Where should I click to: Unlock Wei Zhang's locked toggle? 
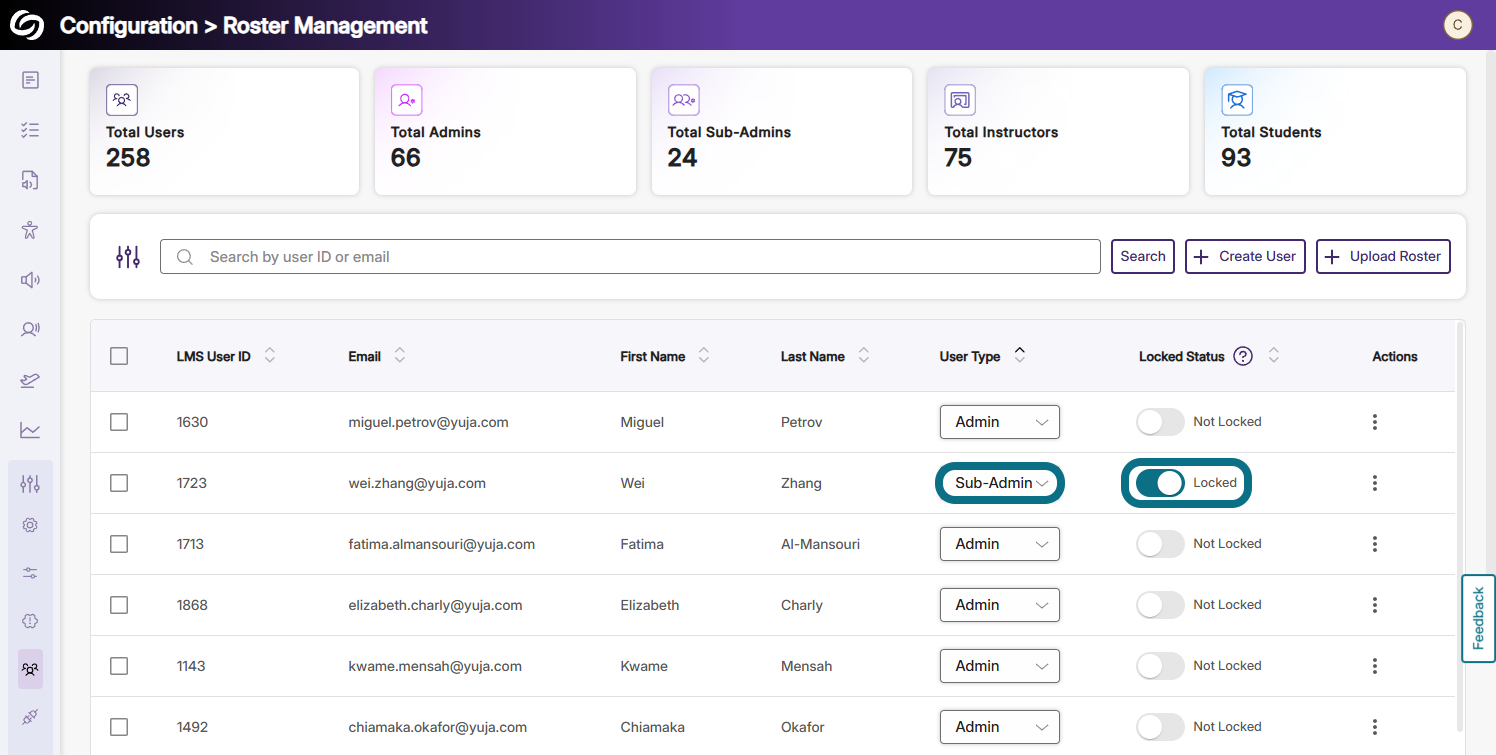pyautogui.click(x=1160, y=483)
